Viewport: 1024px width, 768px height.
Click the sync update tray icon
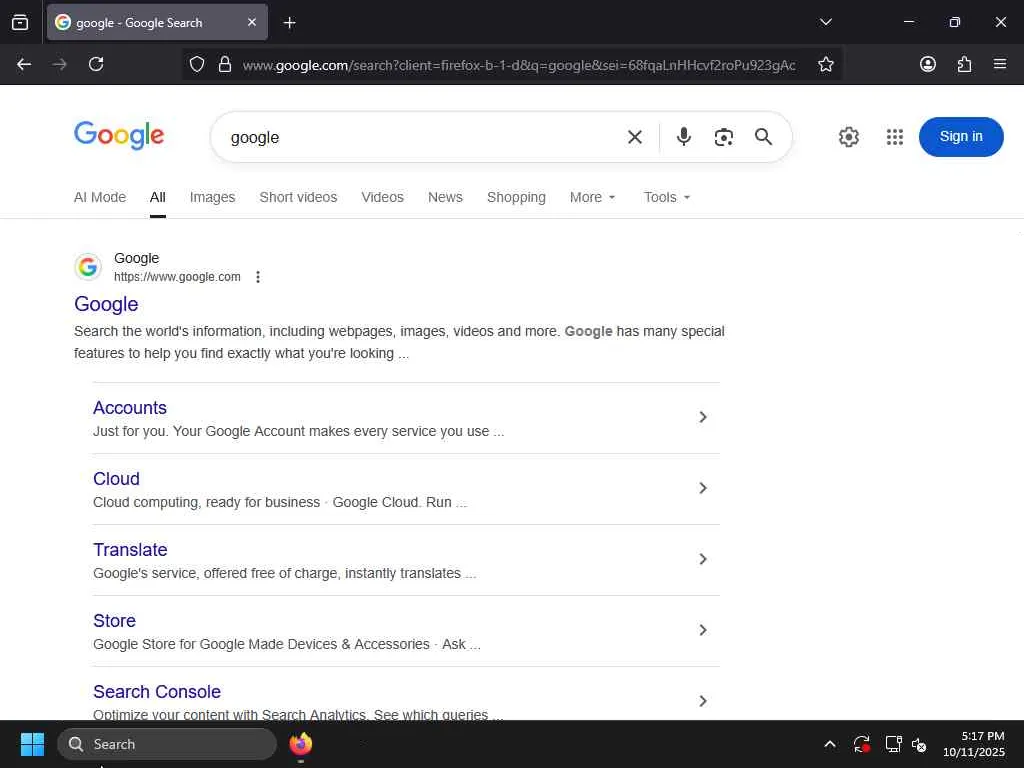click(861, 744)
